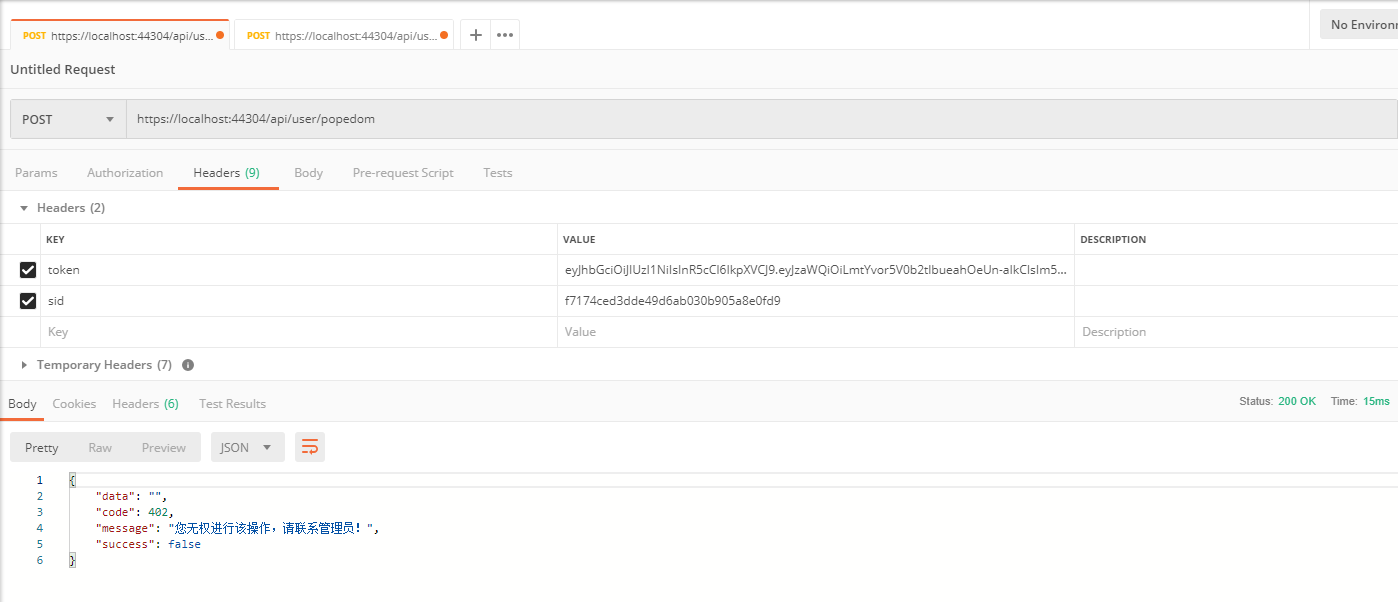This screenshot has width=1398, height=602.
Task: Click the orange unsaved dot on first tab
Action: [x=220, y=35]
